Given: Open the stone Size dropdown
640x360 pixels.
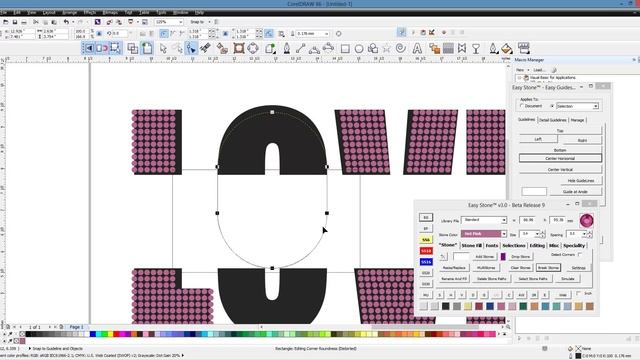Looking at the screenshot, I should coord(536,234).
